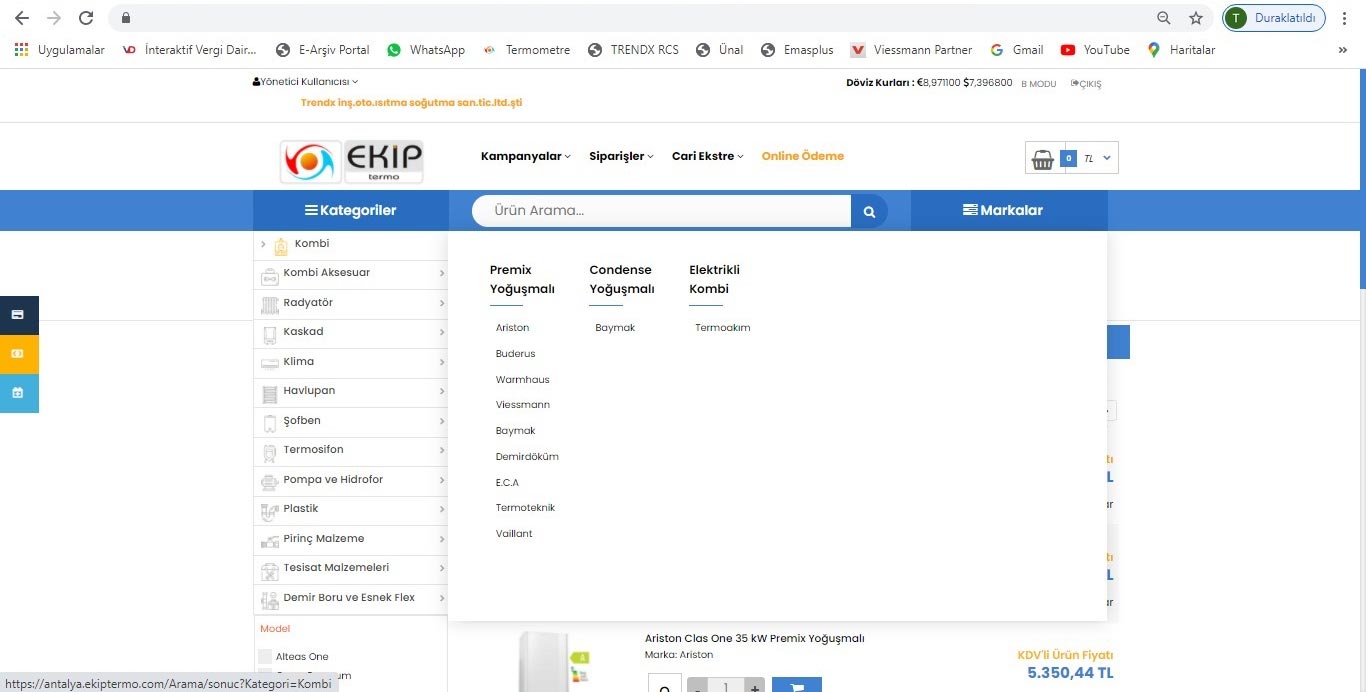Open the Markalar tab

[x=1009, y=210]
